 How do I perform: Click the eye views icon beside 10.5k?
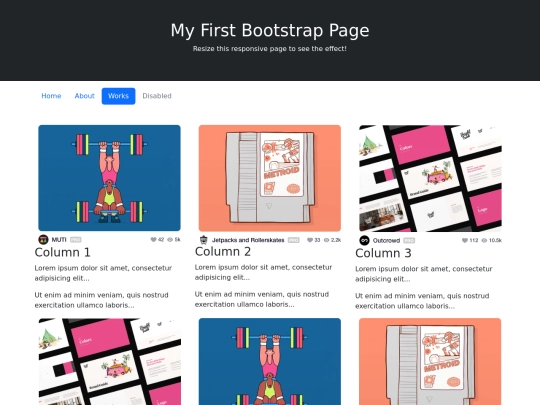click(x=484, y=240)
